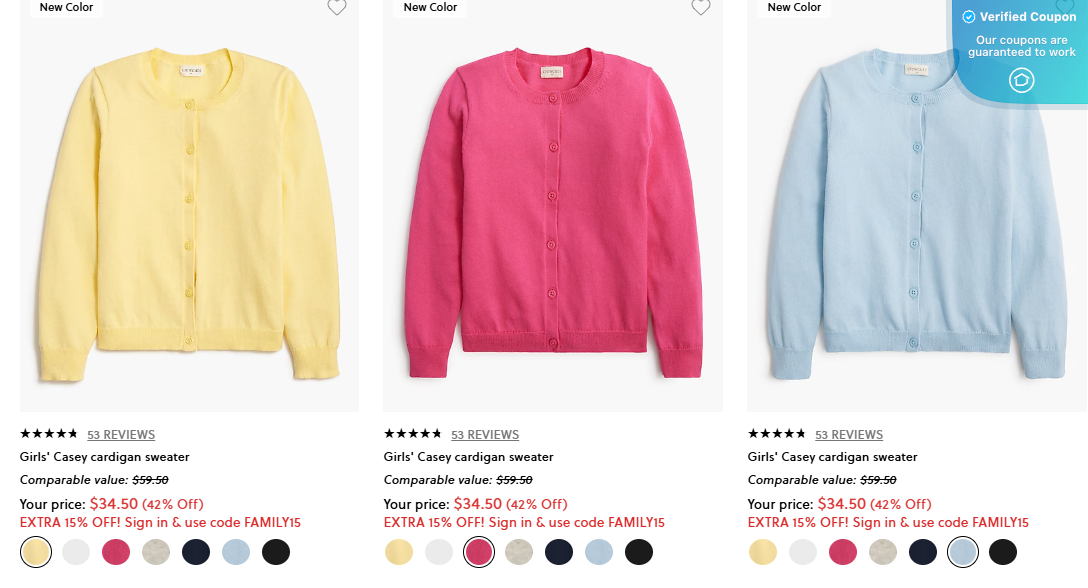Screen dimensions: 1088x588
Task: Toggle the wishlist heart on the pink cardigan
Action: tap(701, 8)
